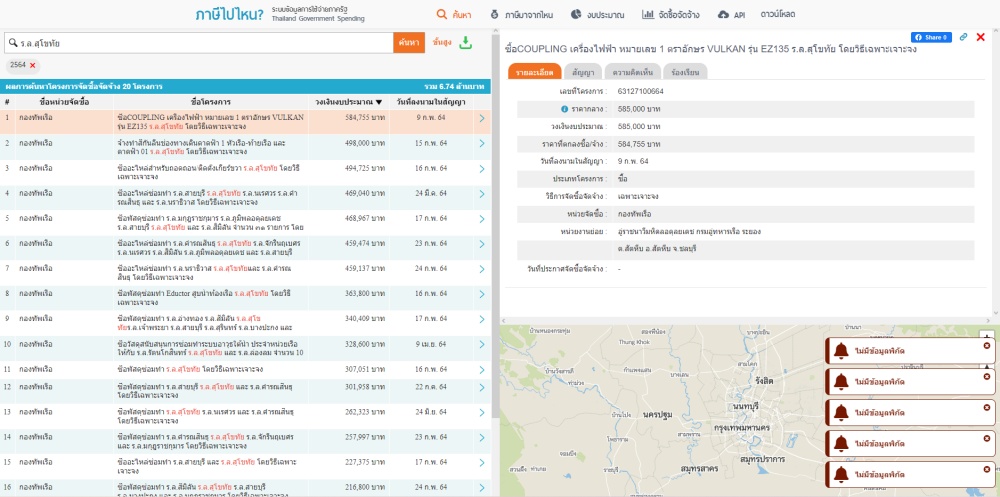This screenshot has height=497, width=1000.
Task: Open ขั้นสูง advanced search link
Action: (441, 43)
